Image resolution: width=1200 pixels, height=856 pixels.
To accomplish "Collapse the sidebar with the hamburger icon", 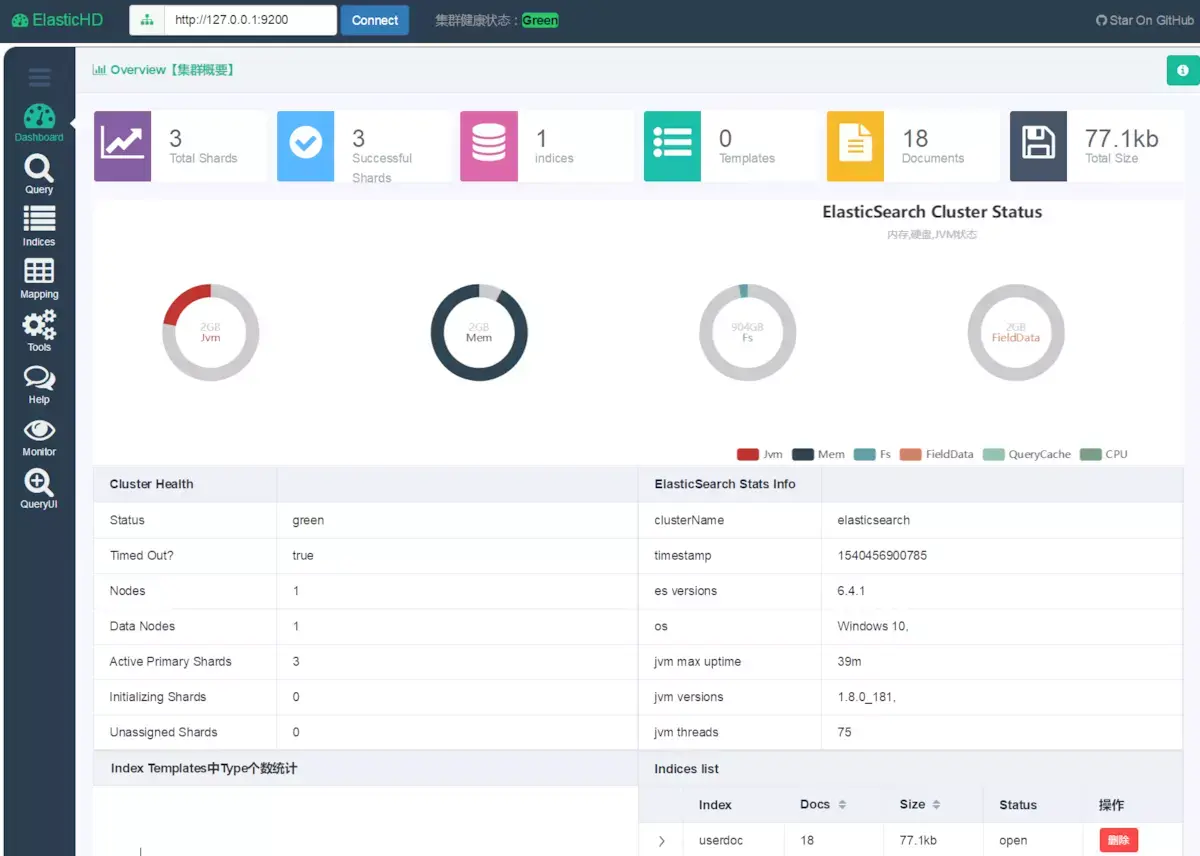I will pos(39,77).
